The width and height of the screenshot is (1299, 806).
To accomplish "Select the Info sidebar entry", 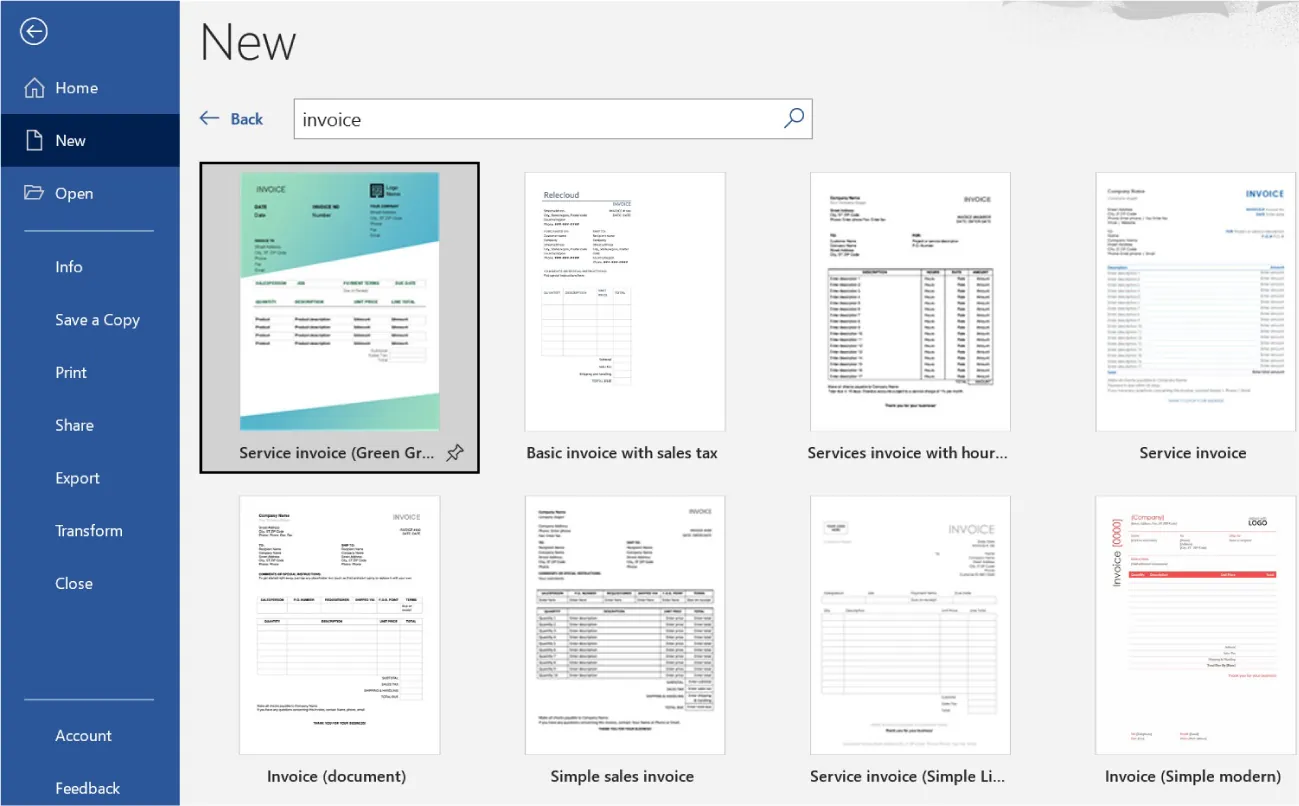I will pyautogui.click(x=69, y=267).
